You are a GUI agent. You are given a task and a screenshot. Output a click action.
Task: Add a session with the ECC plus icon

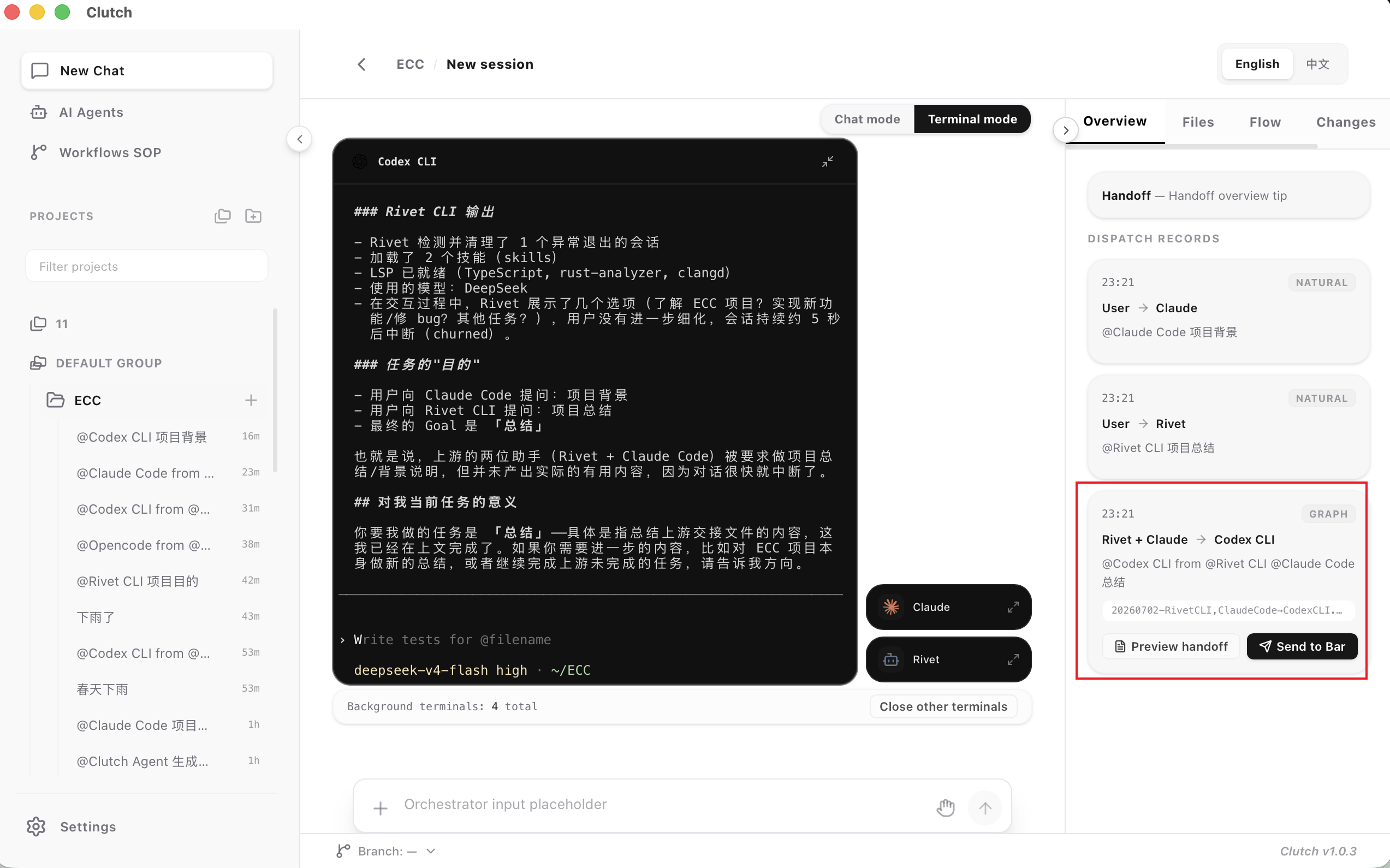251,400
